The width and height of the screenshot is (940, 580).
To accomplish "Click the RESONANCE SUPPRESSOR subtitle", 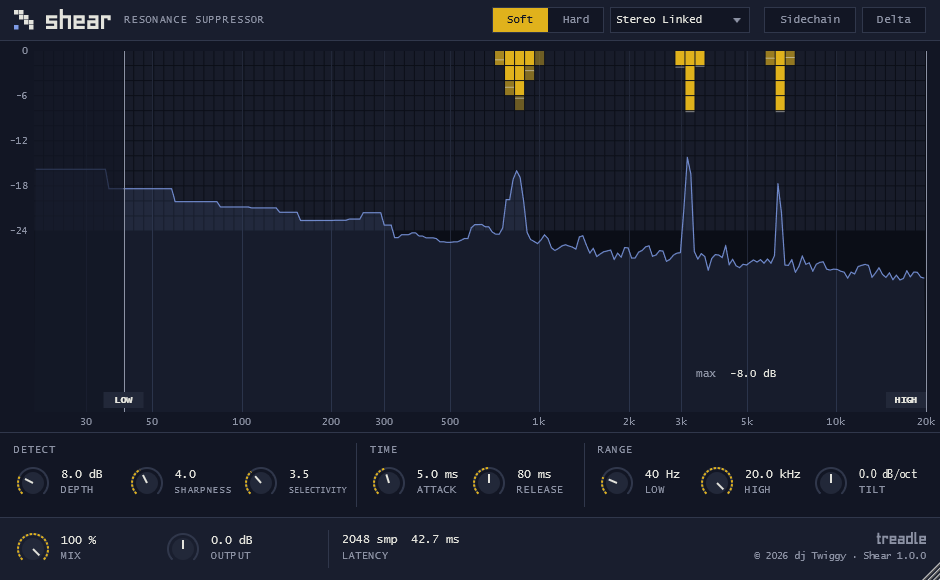I will (x=194, y=20).
